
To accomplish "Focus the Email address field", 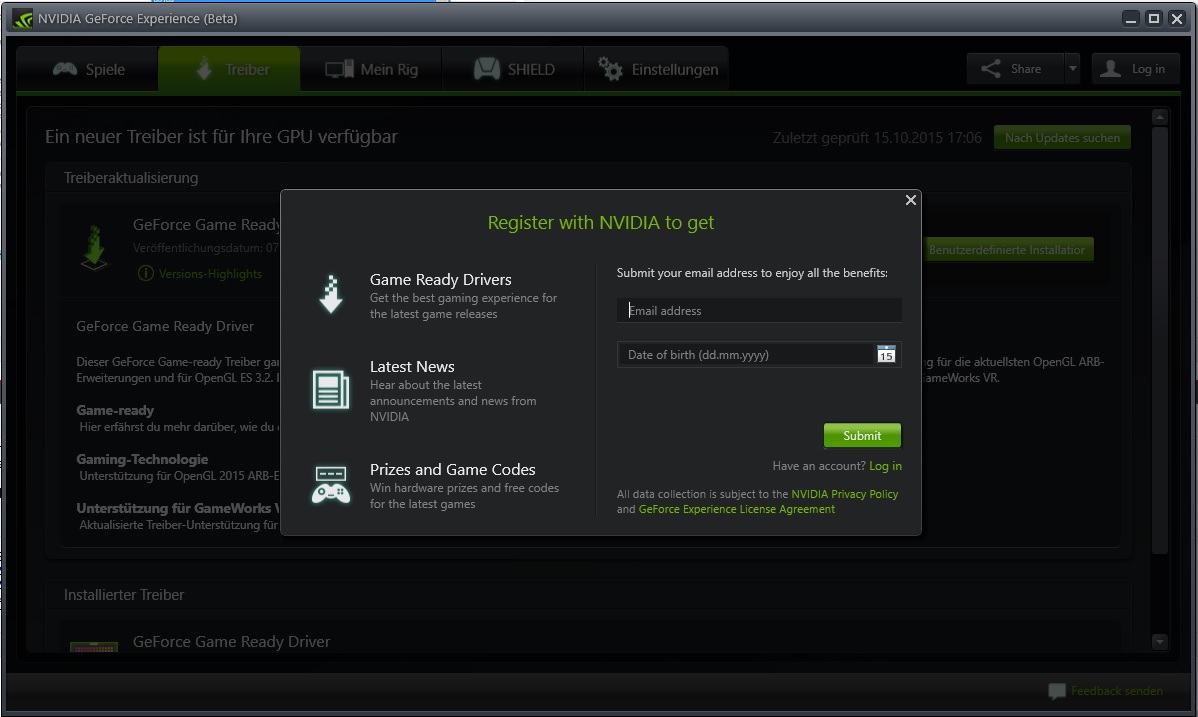I will 759,310.
